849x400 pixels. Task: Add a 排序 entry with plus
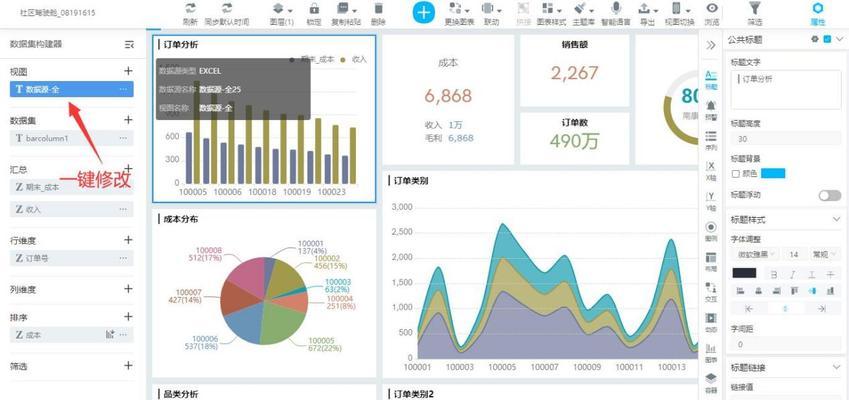tap(128, 316)
